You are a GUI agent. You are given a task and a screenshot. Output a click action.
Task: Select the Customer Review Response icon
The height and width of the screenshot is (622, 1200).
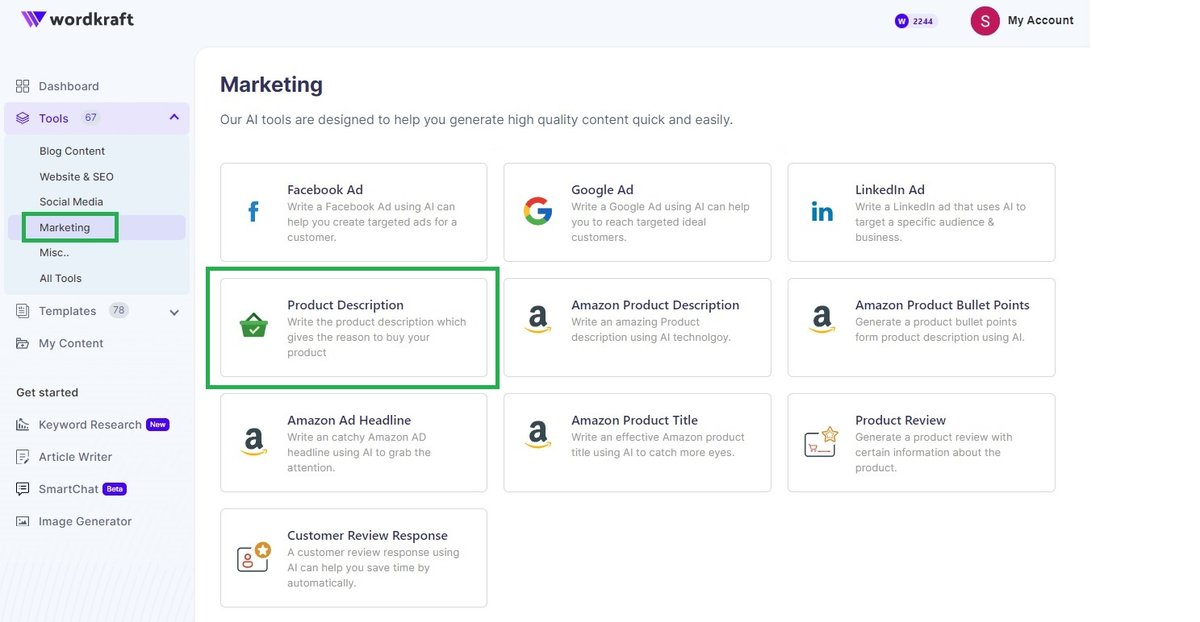click(x=252, y=556)
